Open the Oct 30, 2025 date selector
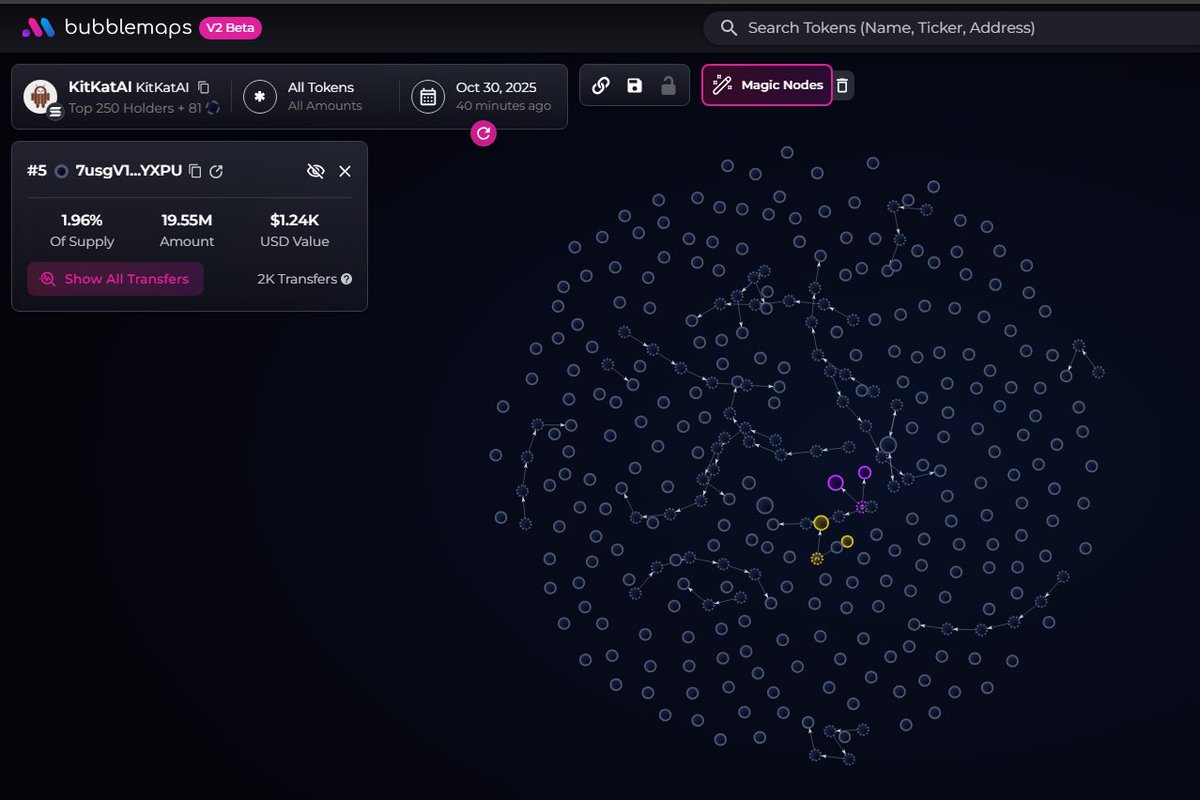 (x=486, y=96)
